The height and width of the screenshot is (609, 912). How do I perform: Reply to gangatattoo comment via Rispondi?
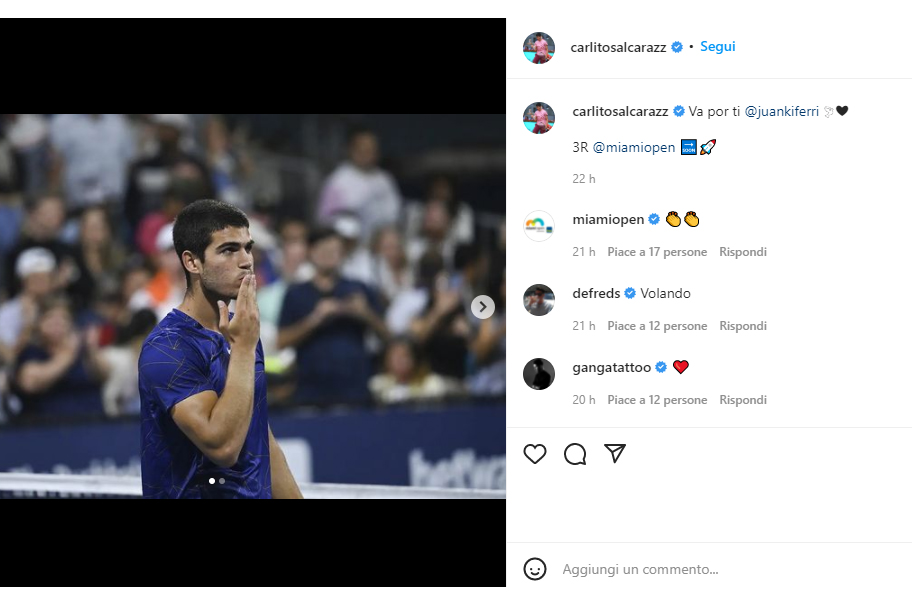click(743, 400)
